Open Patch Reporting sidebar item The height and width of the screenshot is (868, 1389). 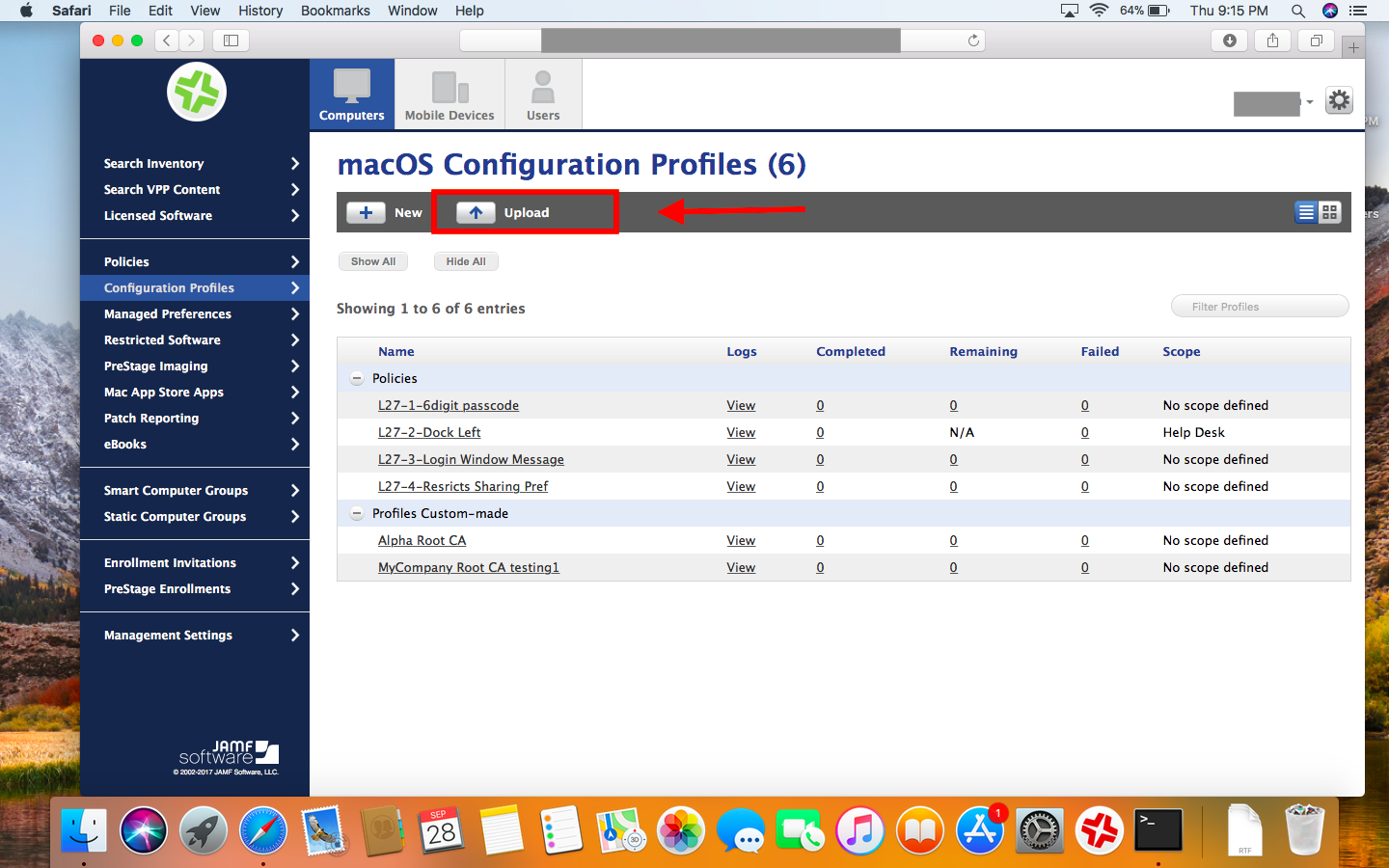coord(195,419)
